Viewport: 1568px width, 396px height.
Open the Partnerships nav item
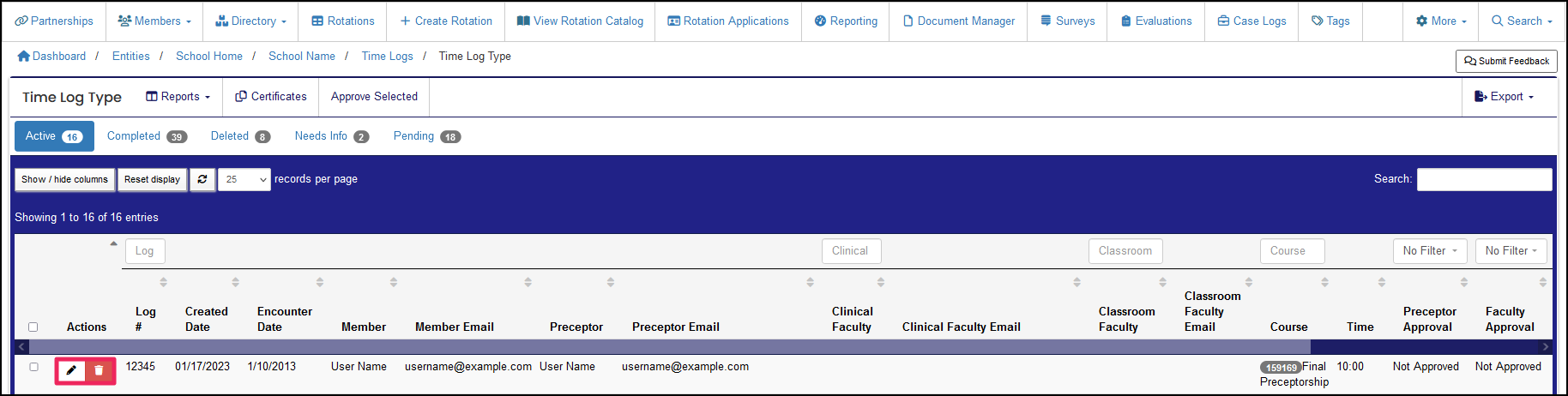[54, 21]
